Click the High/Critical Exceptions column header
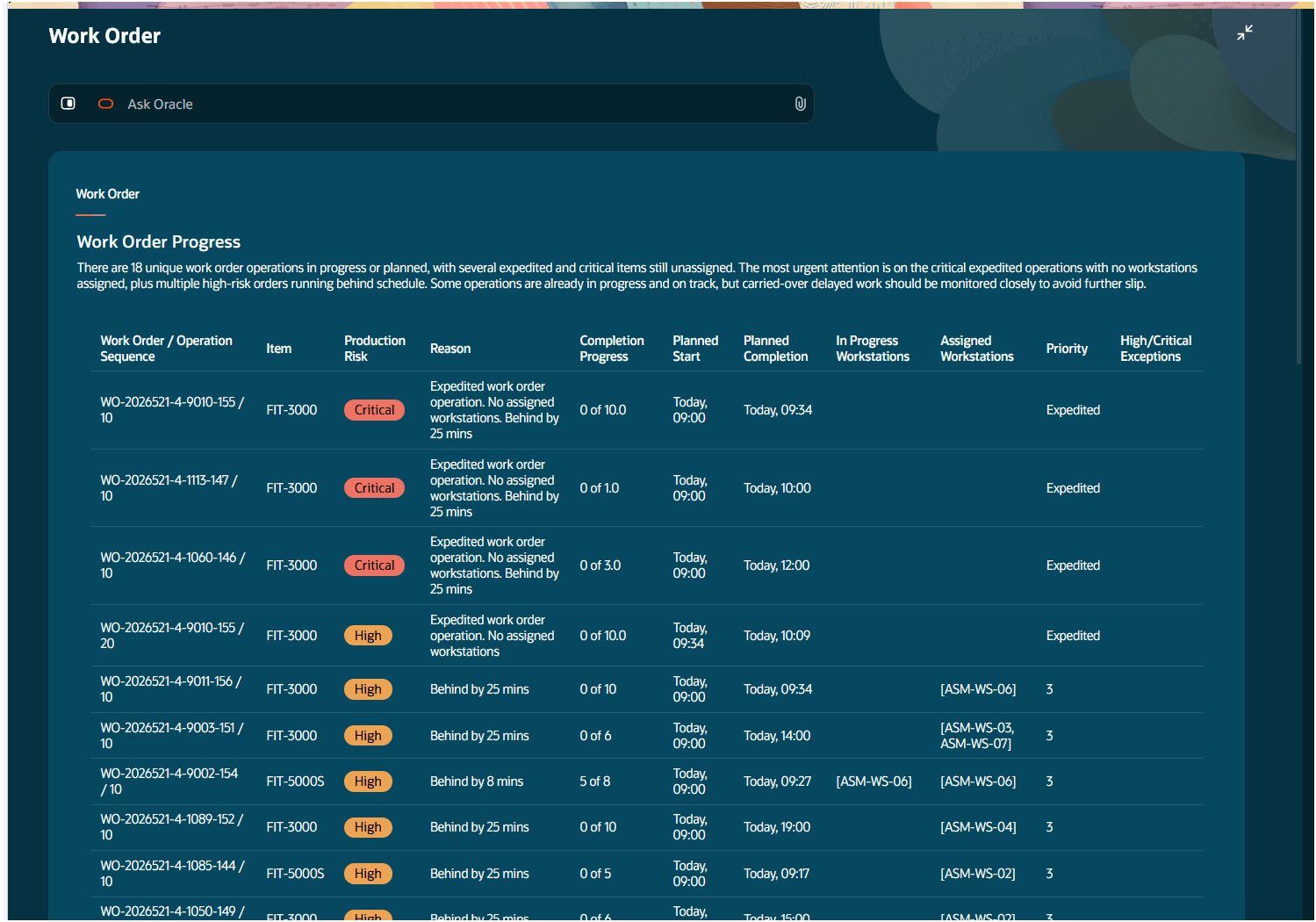Viewport: 1316px width, 922px height. pos(1155,349)
